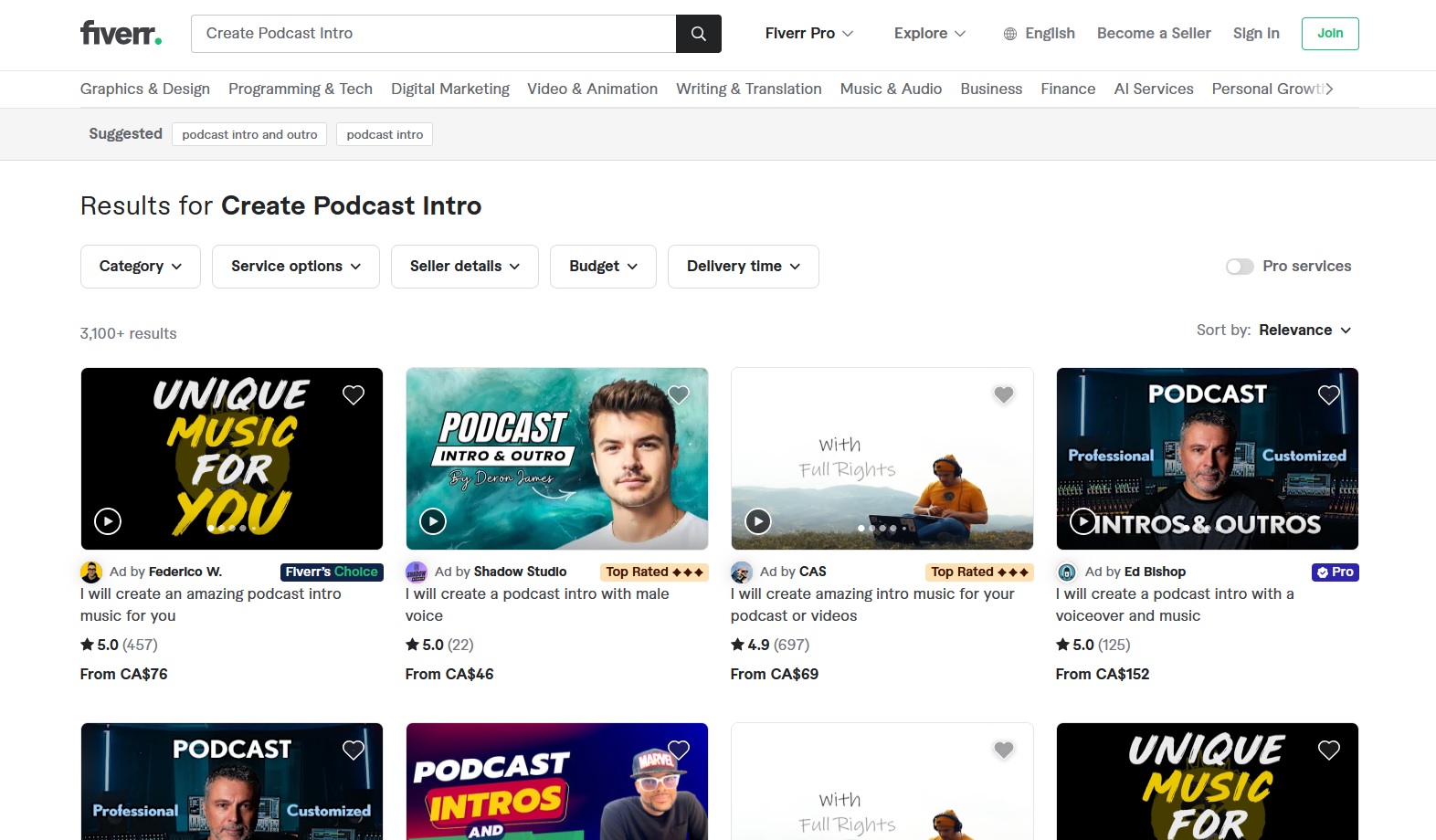The height and width of the screenshot is (840, 1436).
Task: Open Music & Audio category
Action: [x=891, y=89]
